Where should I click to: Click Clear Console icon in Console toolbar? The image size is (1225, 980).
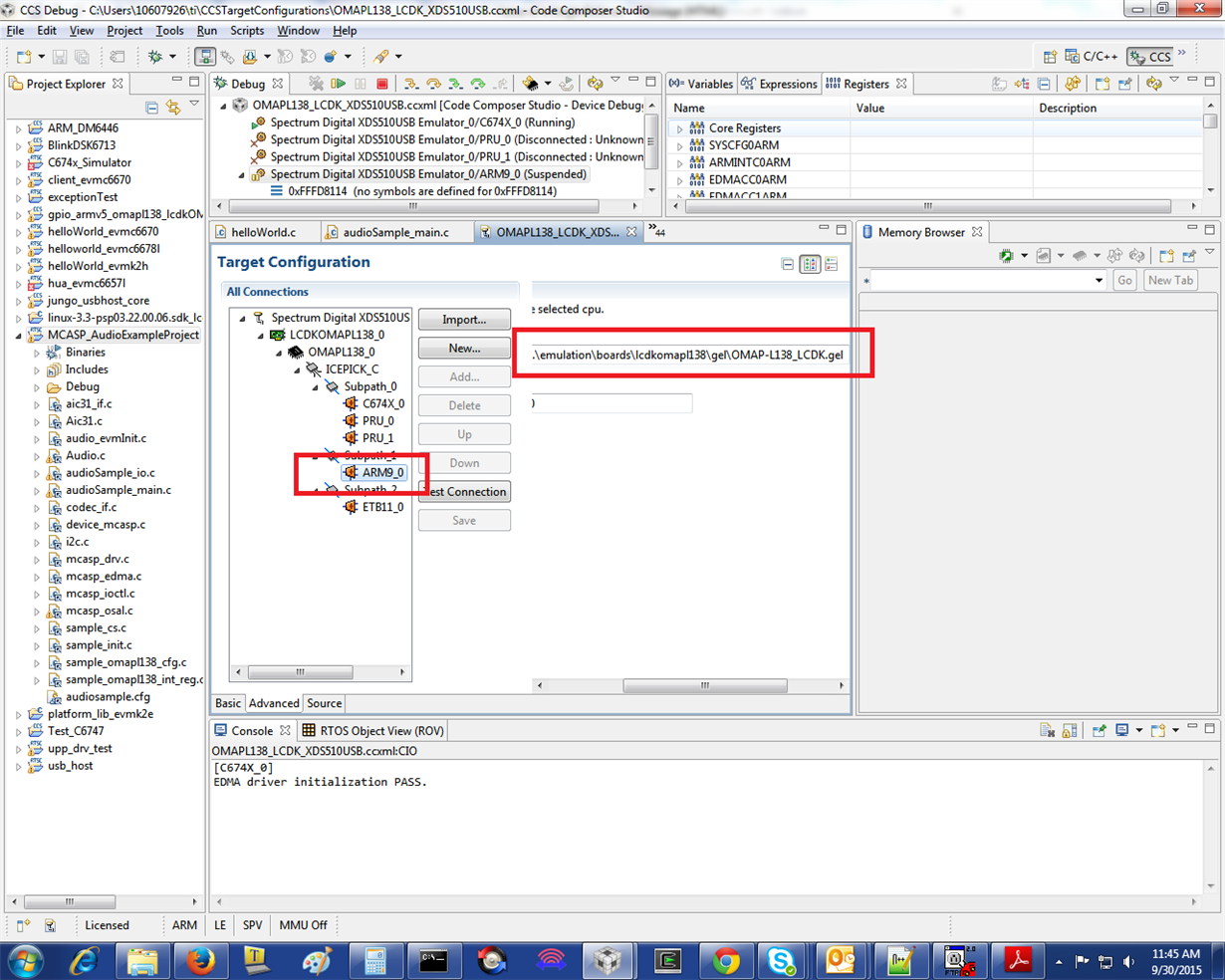(x=1048, y=730)
